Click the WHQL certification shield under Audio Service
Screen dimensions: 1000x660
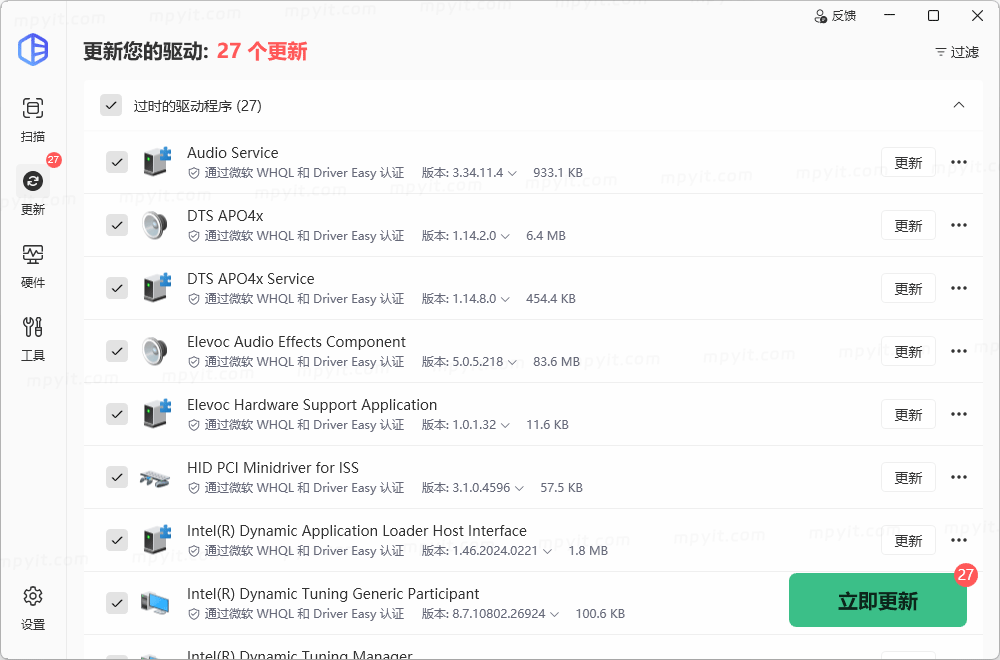[194, 173]
